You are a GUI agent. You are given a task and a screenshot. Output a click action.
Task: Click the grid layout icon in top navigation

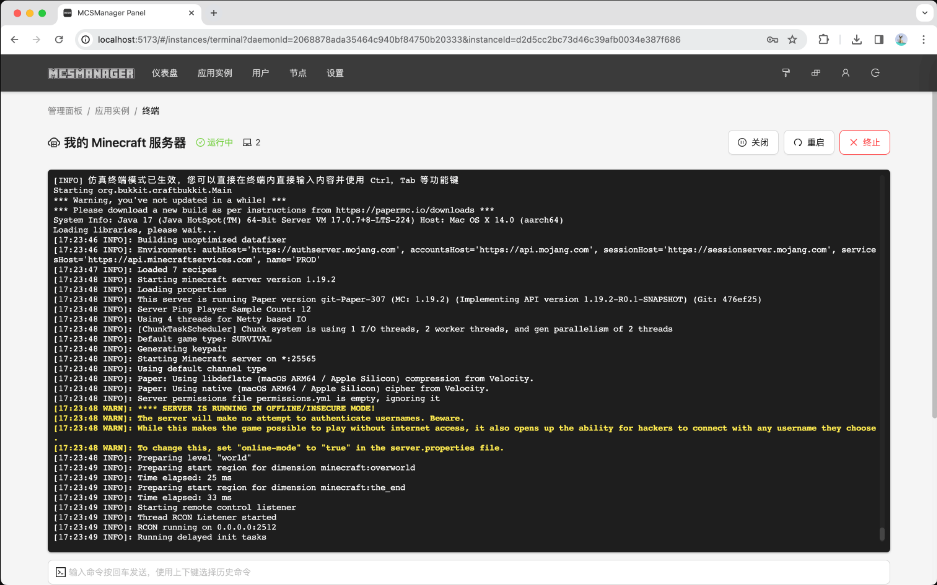click(x=818, y=73)
